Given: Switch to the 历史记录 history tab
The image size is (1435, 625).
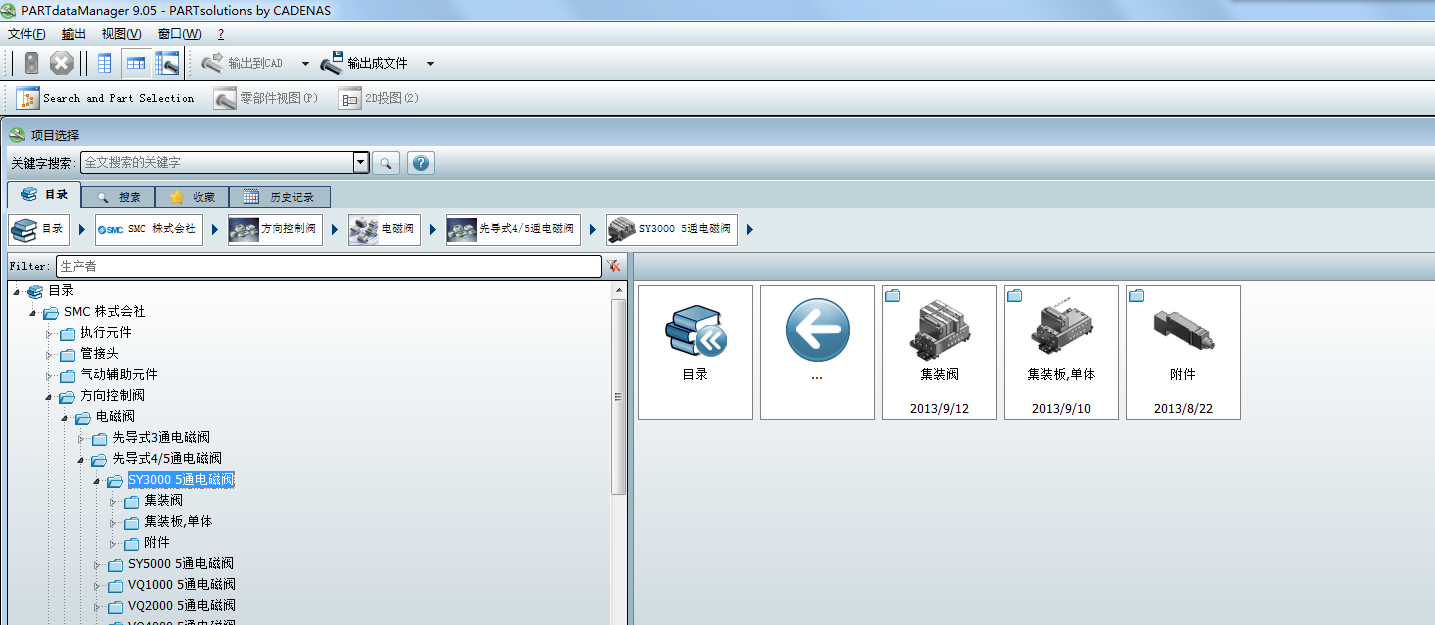Looking at the screenshot, I should 280,197.
